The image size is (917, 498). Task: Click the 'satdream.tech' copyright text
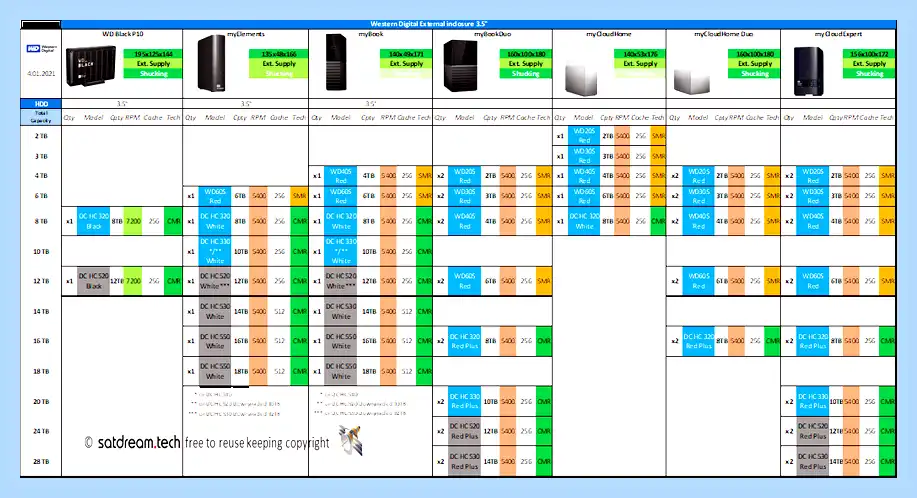139,442
